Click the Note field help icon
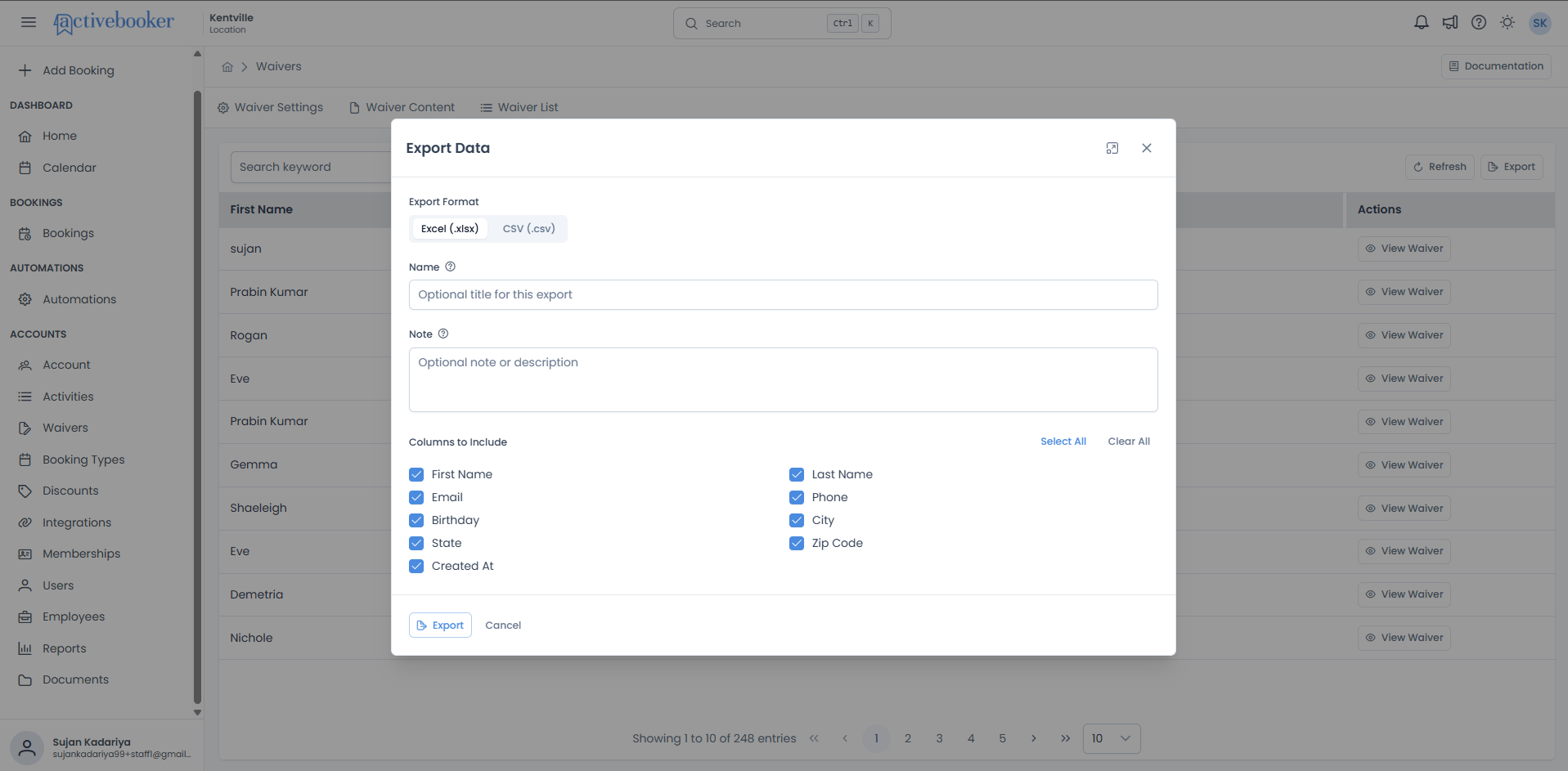The image size is (1568, 771). 443,334
